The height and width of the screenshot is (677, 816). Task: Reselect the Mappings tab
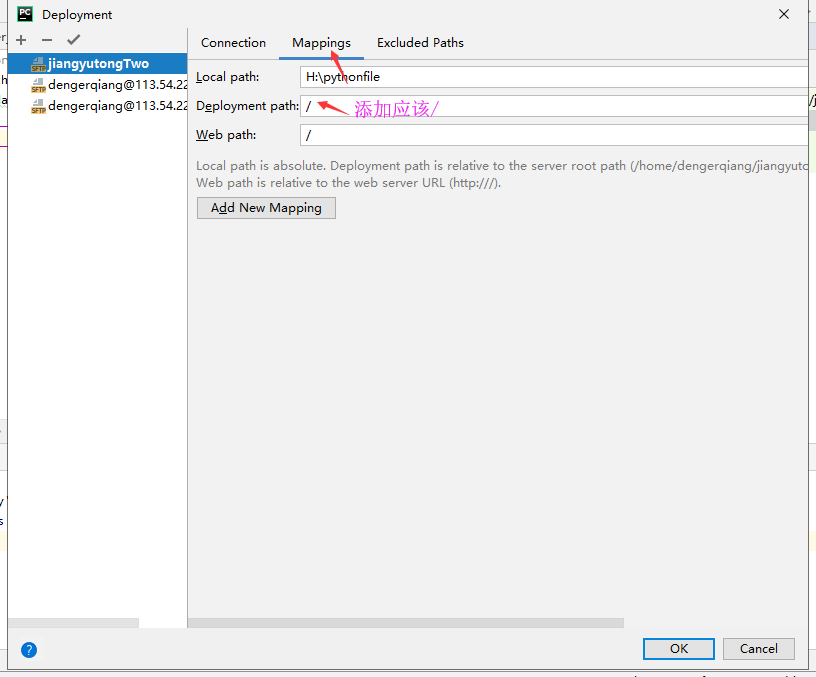pyautogui.click(x=320, y=43)
